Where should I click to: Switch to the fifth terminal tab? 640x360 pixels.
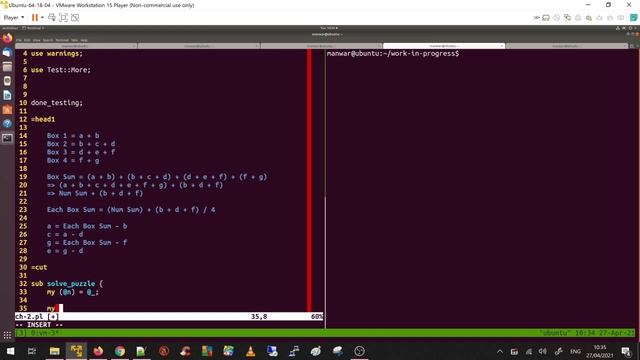click(x=566, y=46)
